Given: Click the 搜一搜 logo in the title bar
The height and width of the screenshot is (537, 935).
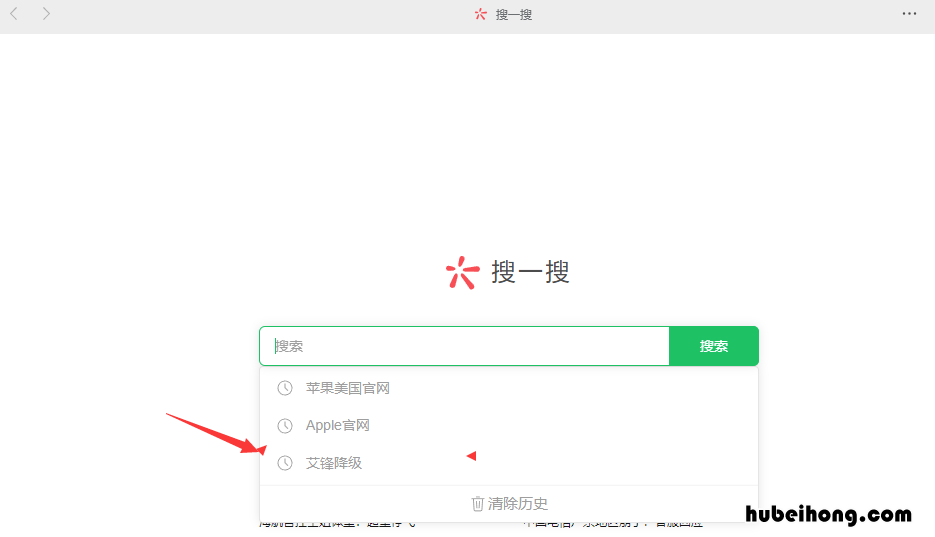Looking at the screenshot, I should point(481,14).
